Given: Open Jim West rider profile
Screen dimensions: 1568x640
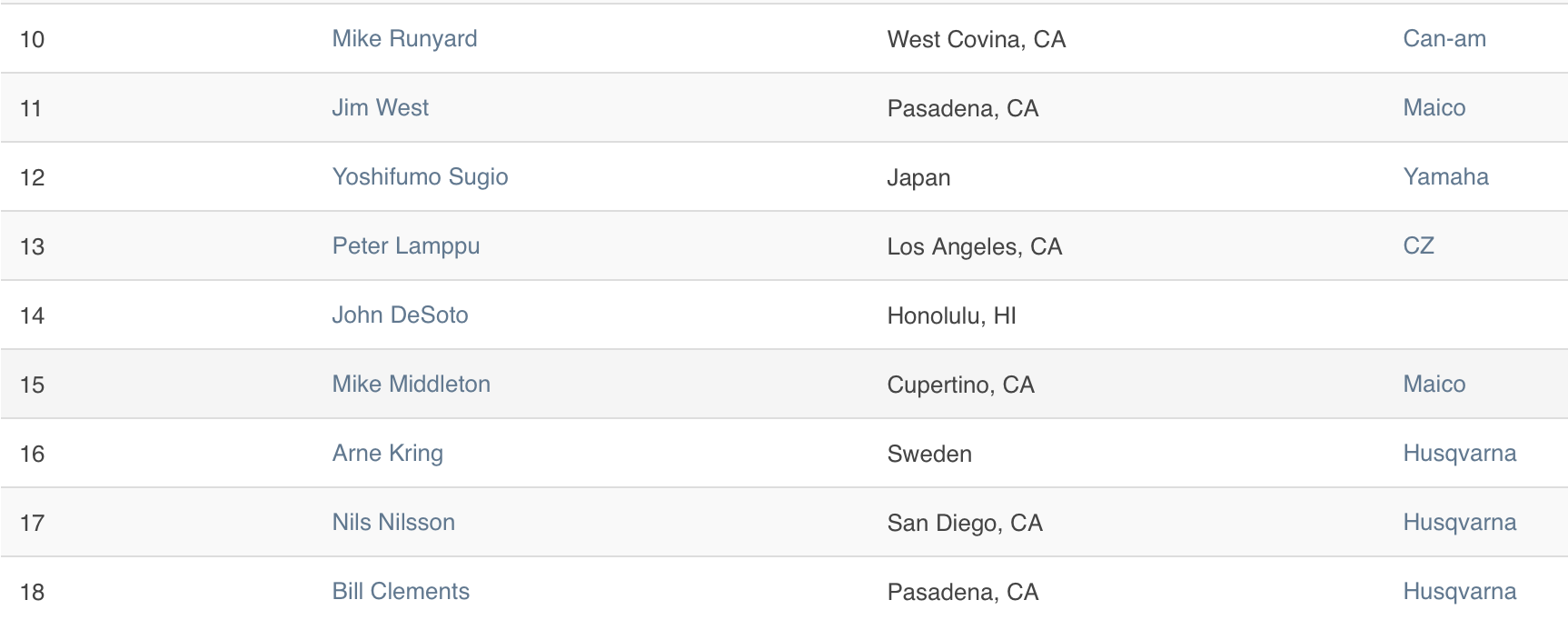Looking at the screenshot, I should tap(380, 108).
